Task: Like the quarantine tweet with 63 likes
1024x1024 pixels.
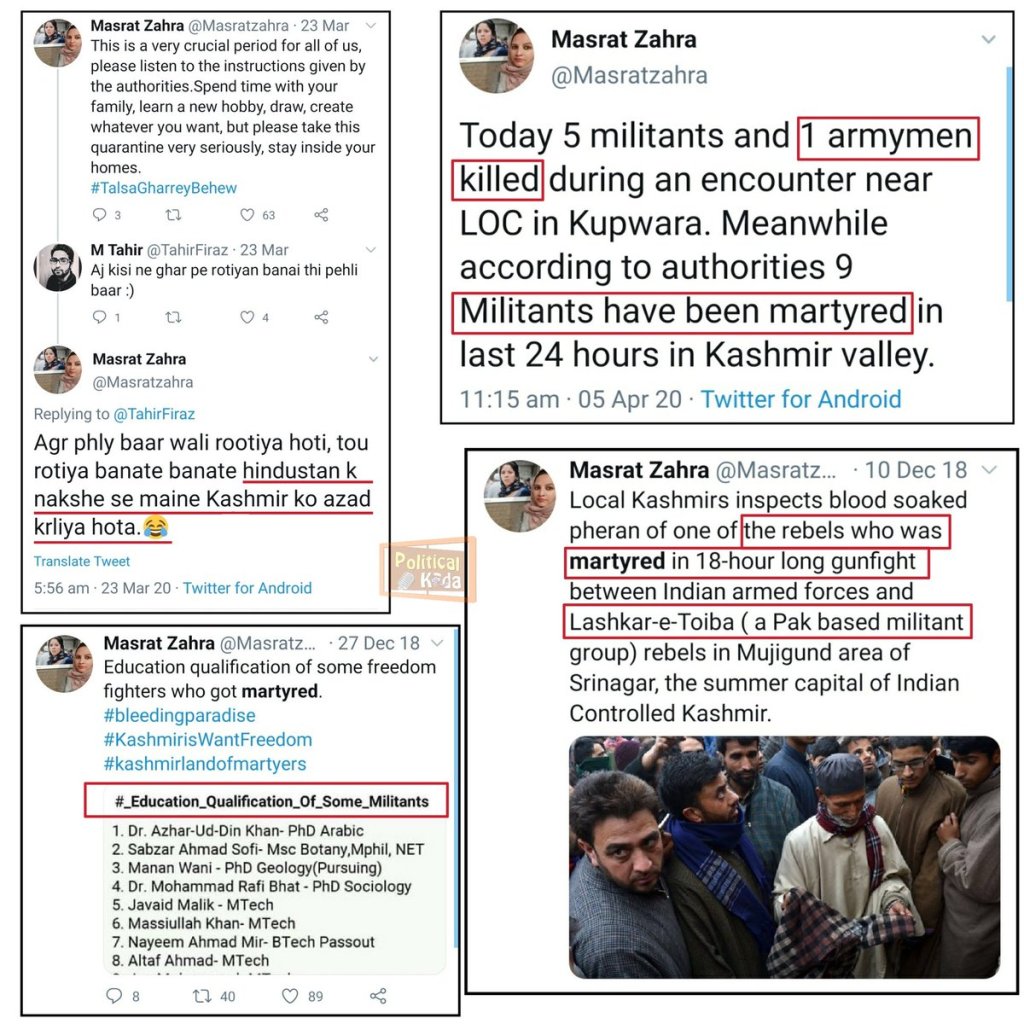Action: point(247,215)
